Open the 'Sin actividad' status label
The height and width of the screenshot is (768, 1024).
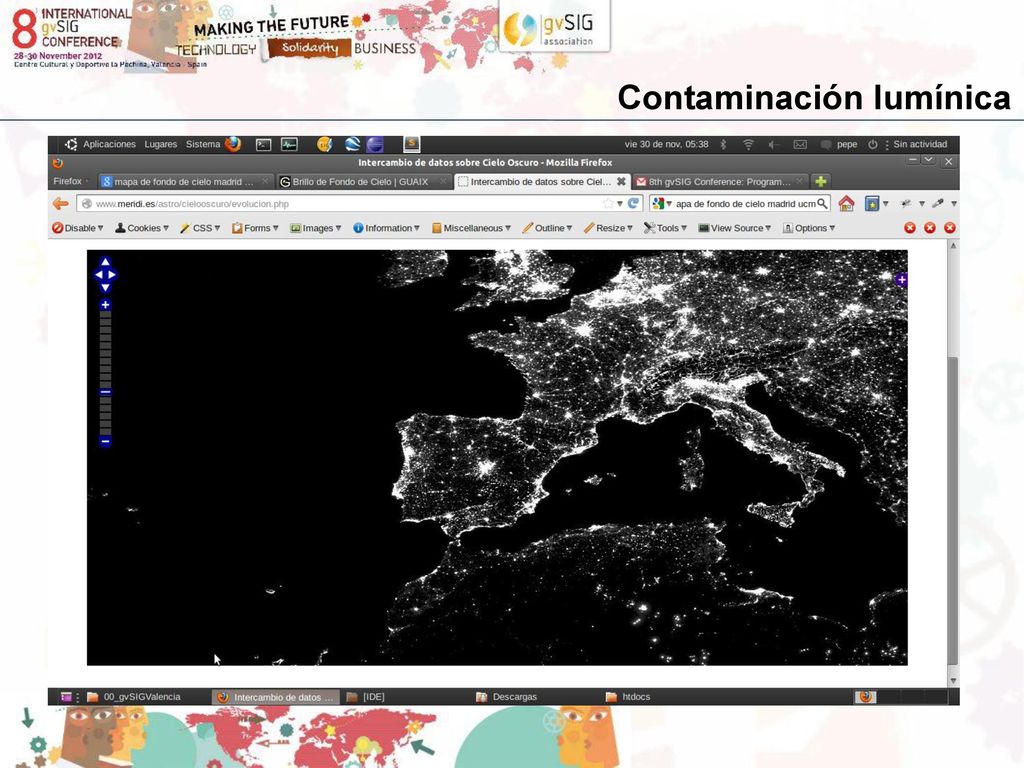point(920,144)
